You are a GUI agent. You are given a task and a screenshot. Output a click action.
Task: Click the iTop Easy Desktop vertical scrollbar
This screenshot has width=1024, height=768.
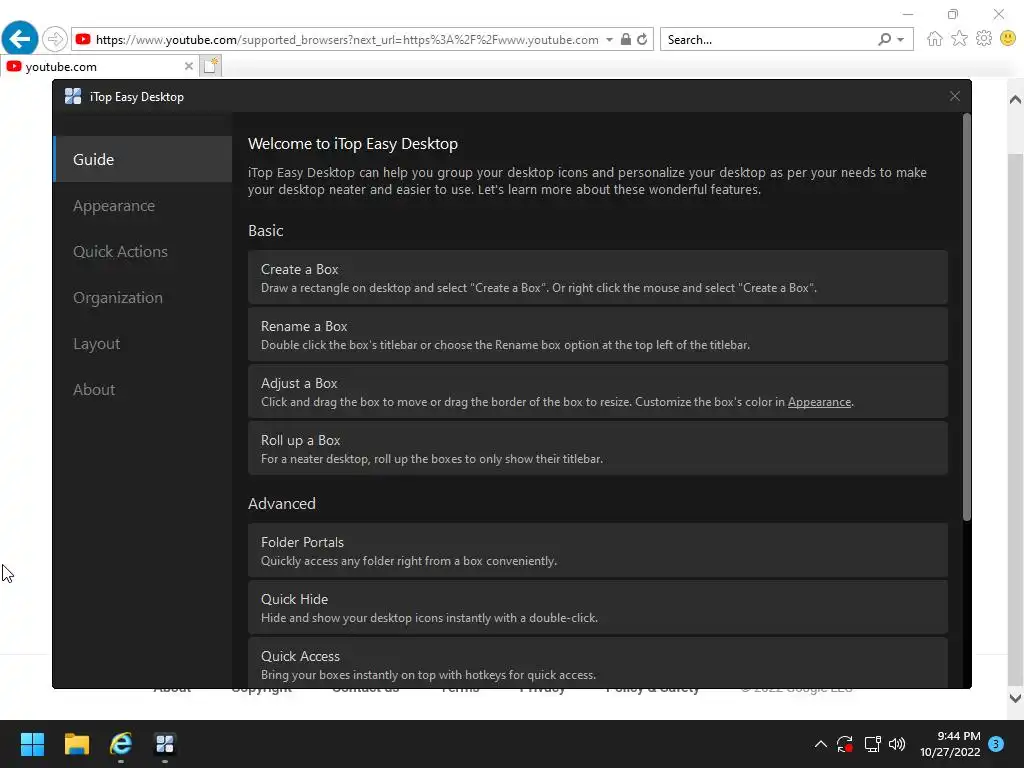pos(967,317)
